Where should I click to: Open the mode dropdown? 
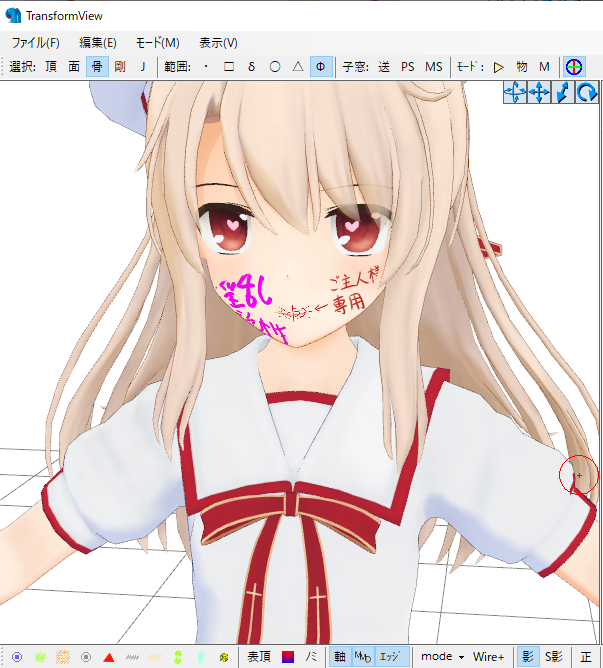coord(442,657)
